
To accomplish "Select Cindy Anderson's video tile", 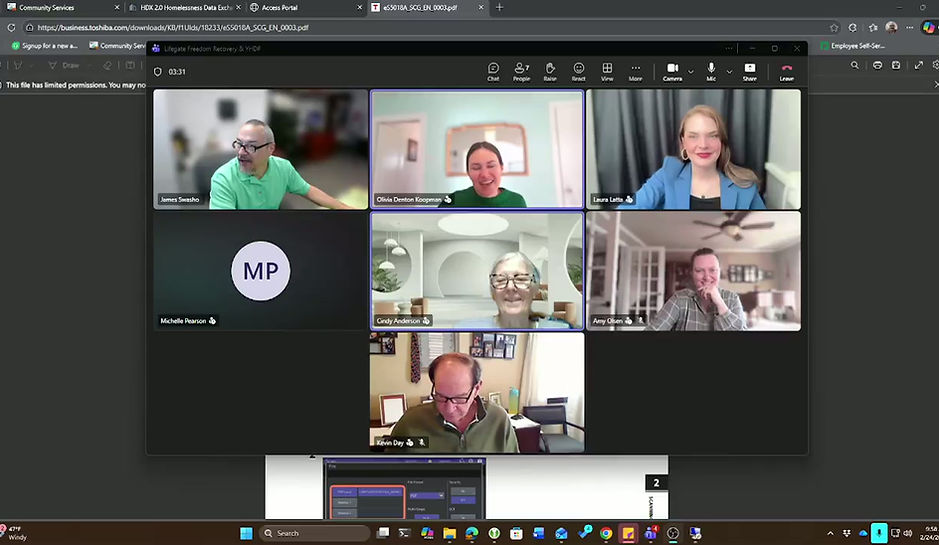I will [477, 271].
